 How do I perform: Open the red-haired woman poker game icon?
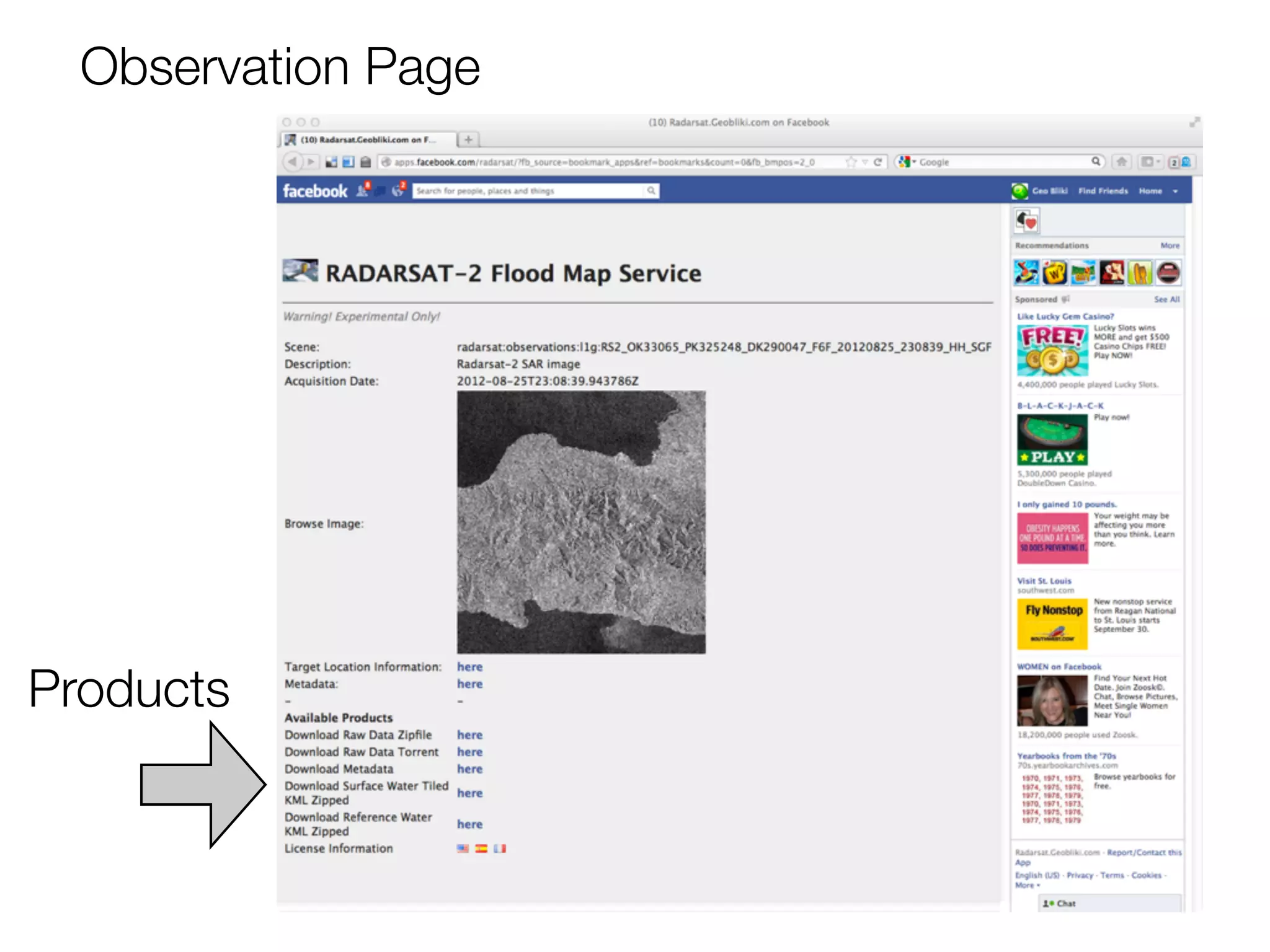[x=1111, y=273]
